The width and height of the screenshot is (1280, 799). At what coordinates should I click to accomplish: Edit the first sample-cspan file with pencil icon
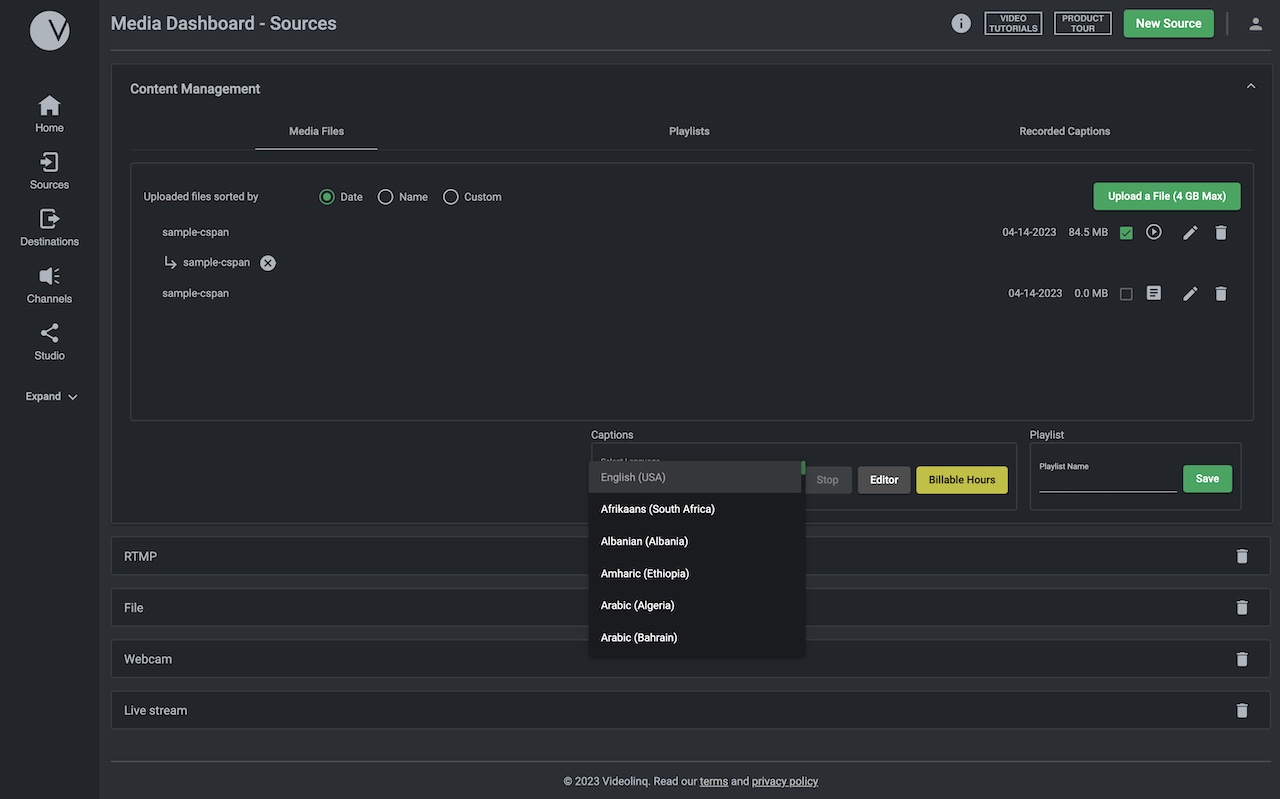(1189, 231)
